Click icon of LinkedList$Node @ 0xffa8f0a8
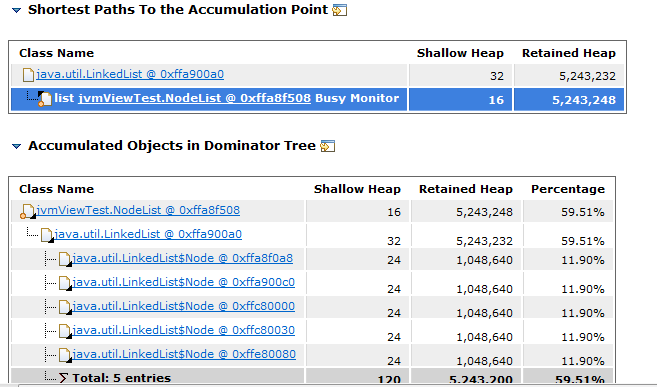Image resolution: width=657 pixels, height=387 pixels. click(65, 259)
